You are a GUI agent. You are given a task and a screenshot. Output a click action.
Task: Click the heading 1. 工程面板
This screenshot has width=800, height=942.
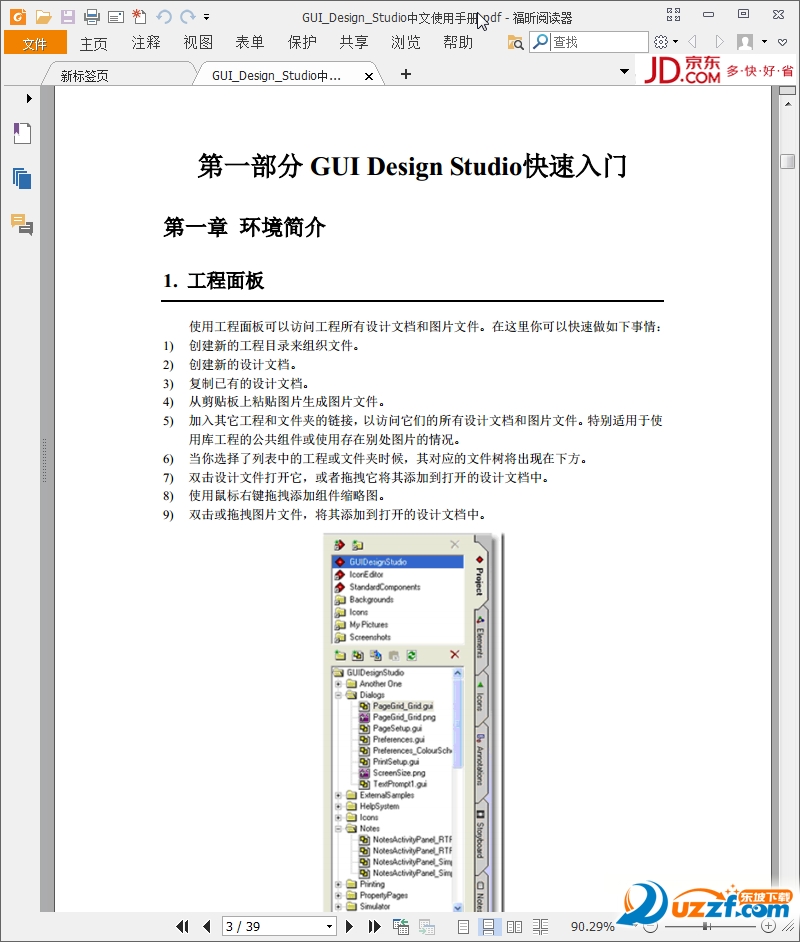pos(213,281)
